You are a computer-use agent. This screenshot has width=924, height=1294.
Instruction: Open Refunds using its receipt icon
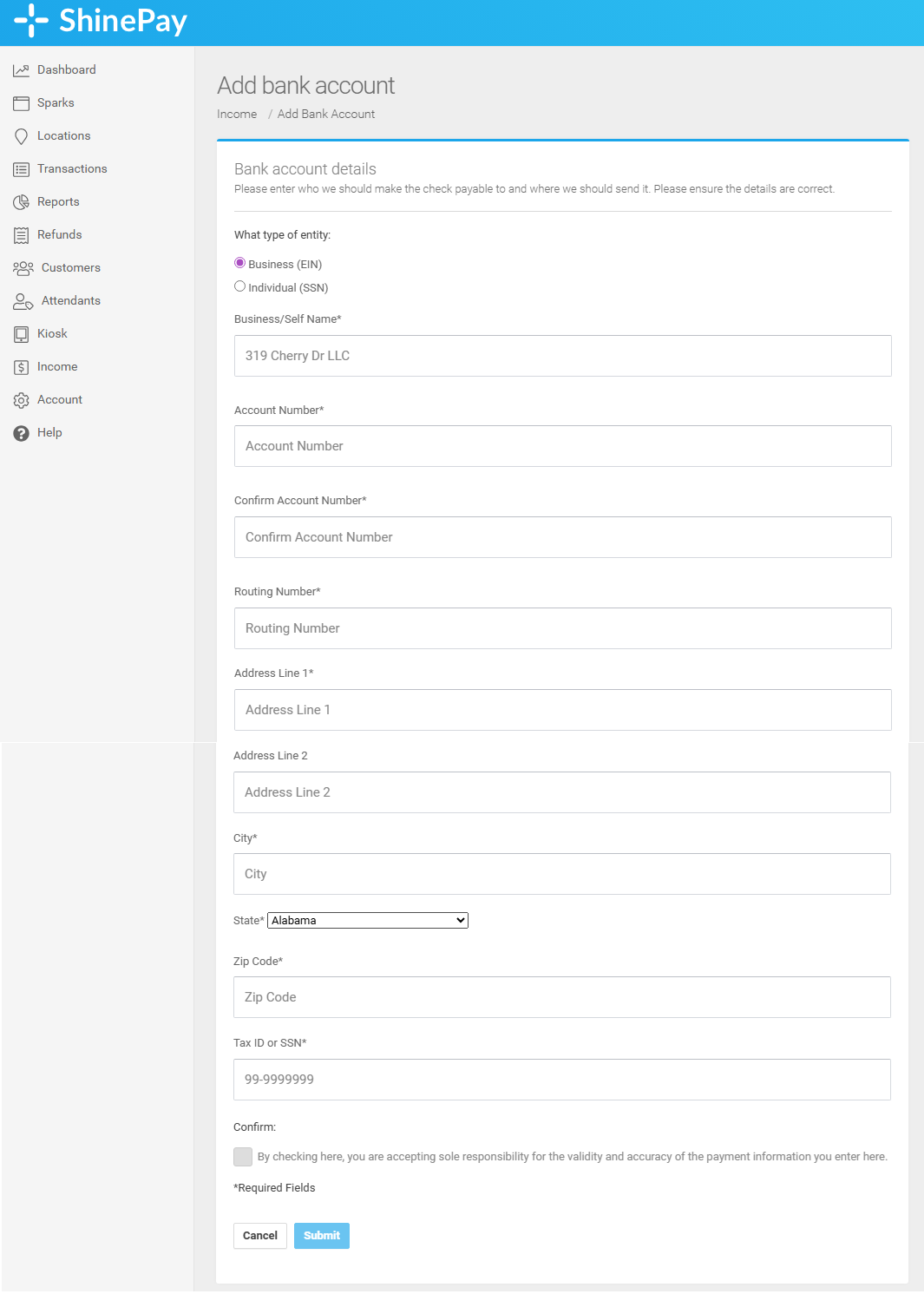point(21,235)
